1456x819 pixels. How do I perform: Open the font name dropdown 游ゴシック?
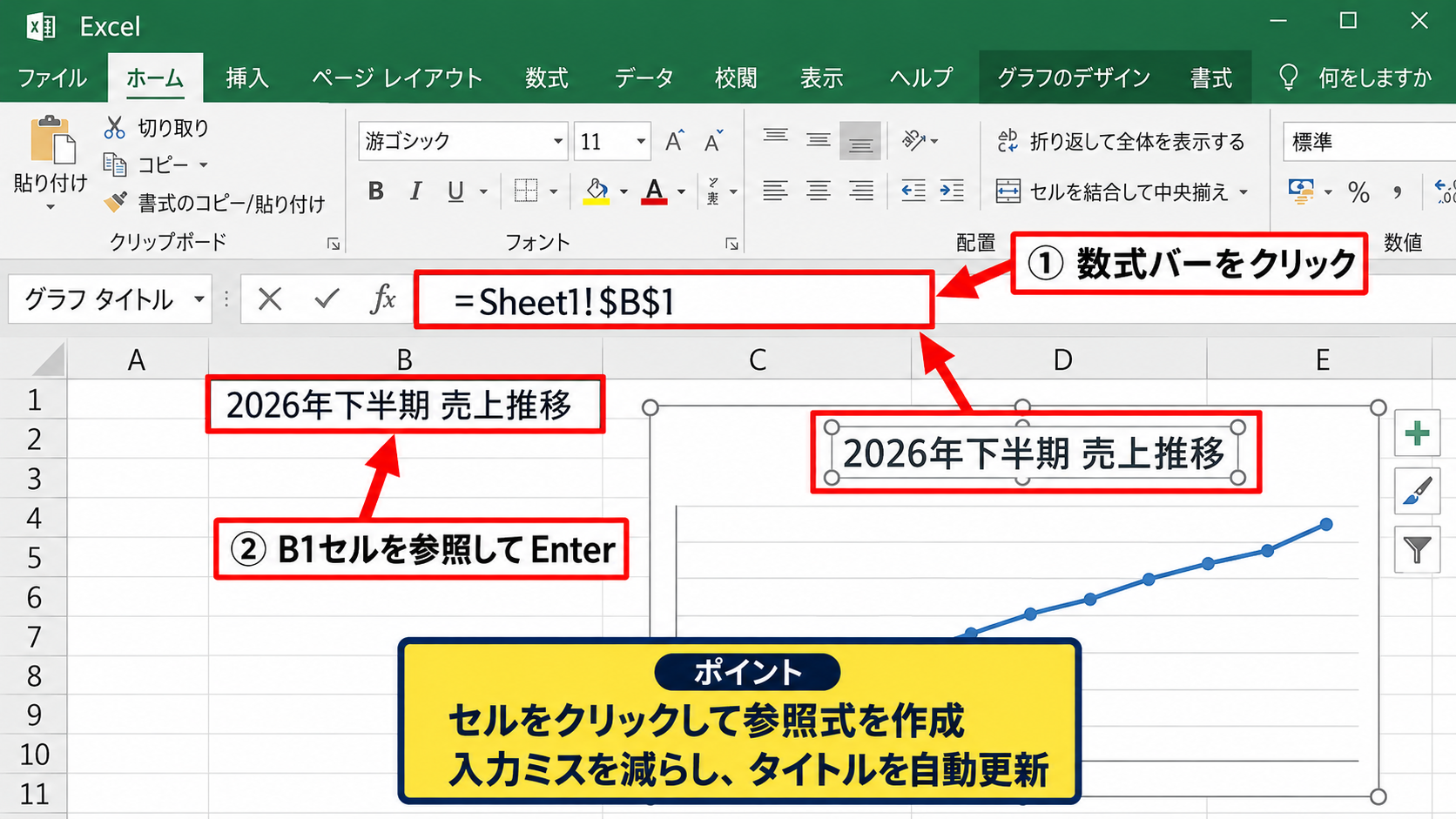558,141
